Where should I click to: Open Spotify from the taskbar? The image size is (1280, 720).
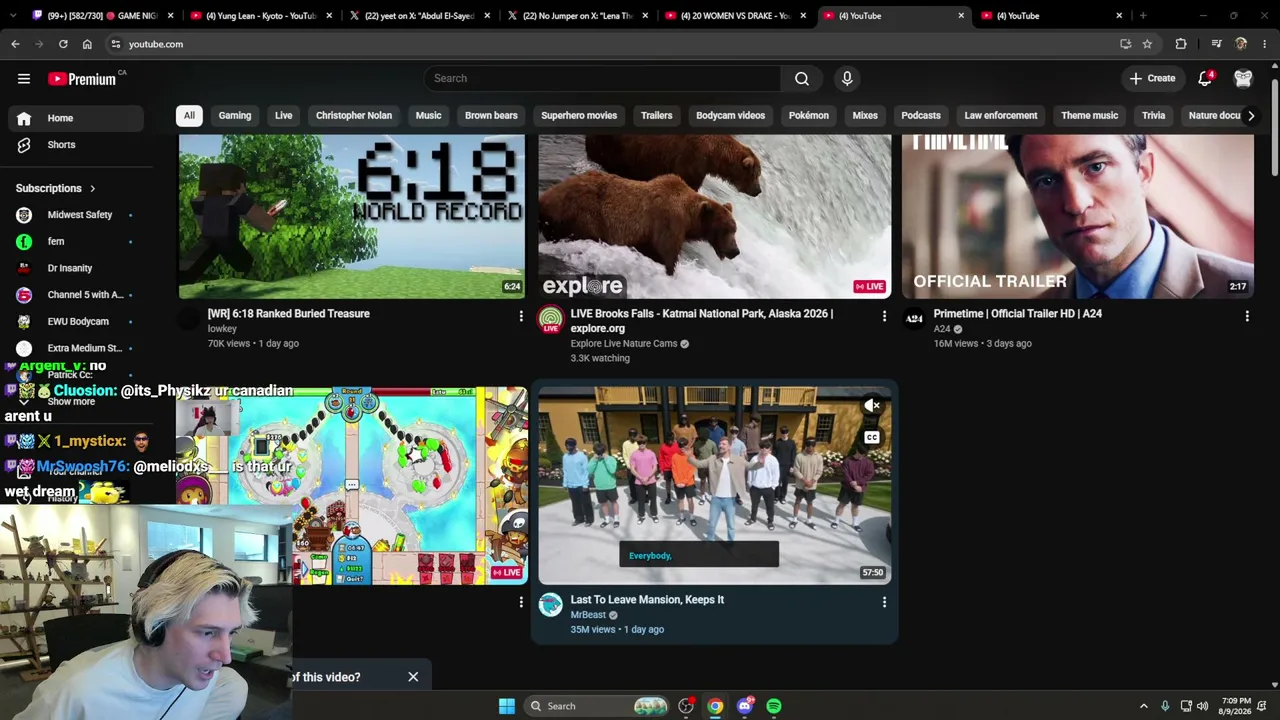point(774,706)
